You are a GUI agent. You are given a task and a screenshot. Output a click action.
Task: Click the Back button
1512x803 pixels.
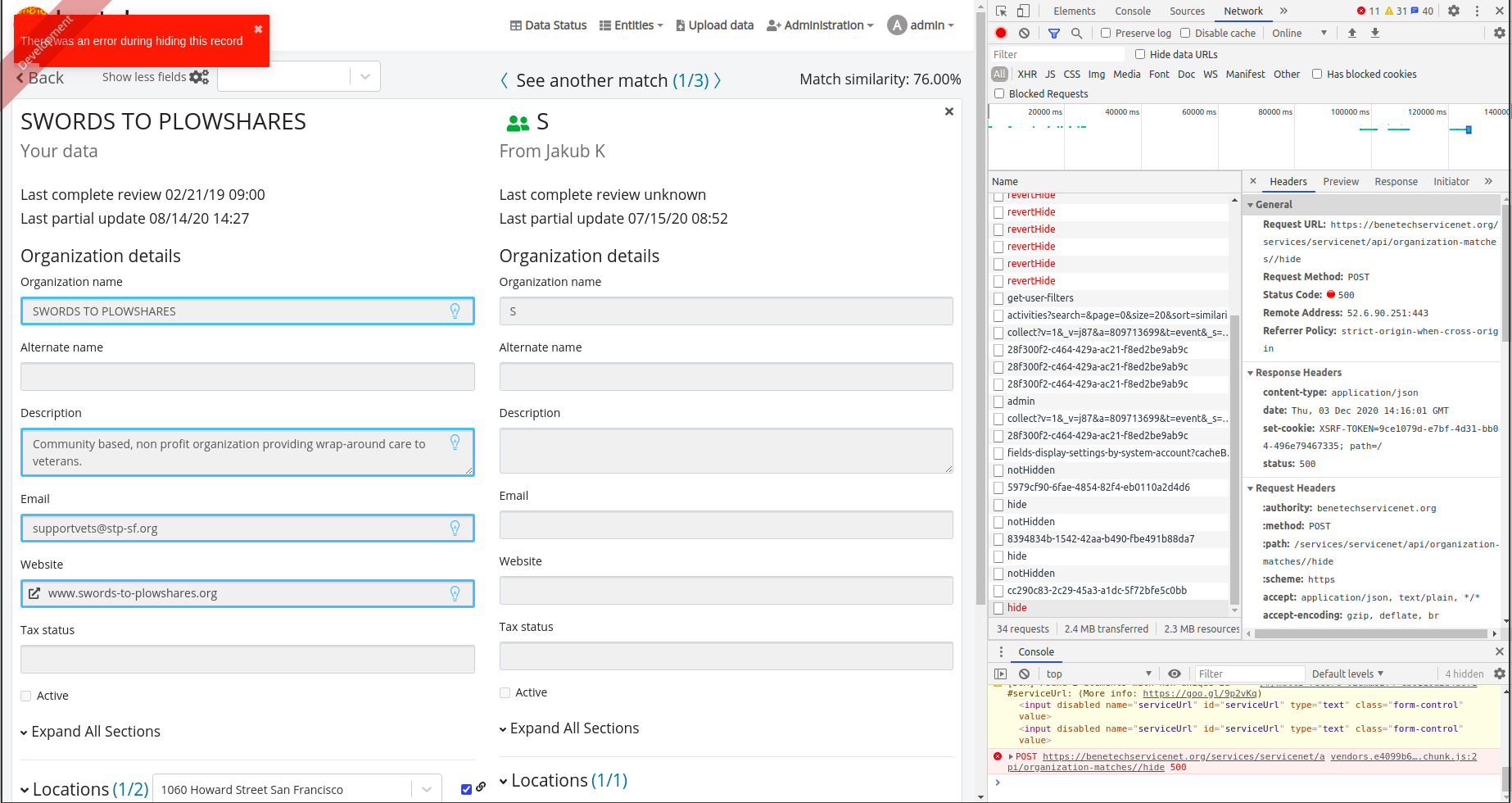click(39, 77)
